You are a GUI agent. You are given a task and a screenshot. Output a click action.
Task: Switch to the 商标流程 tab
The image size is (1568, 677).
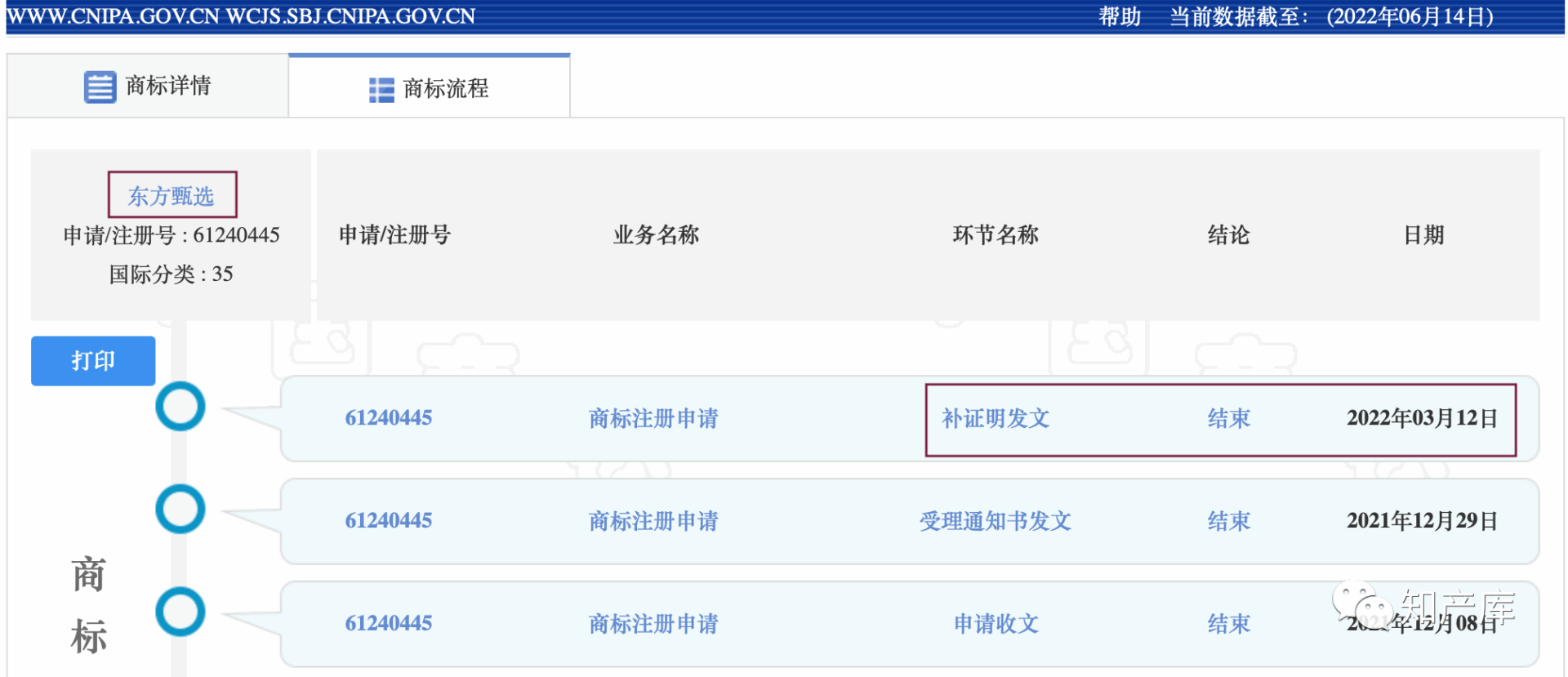point(429,88)
